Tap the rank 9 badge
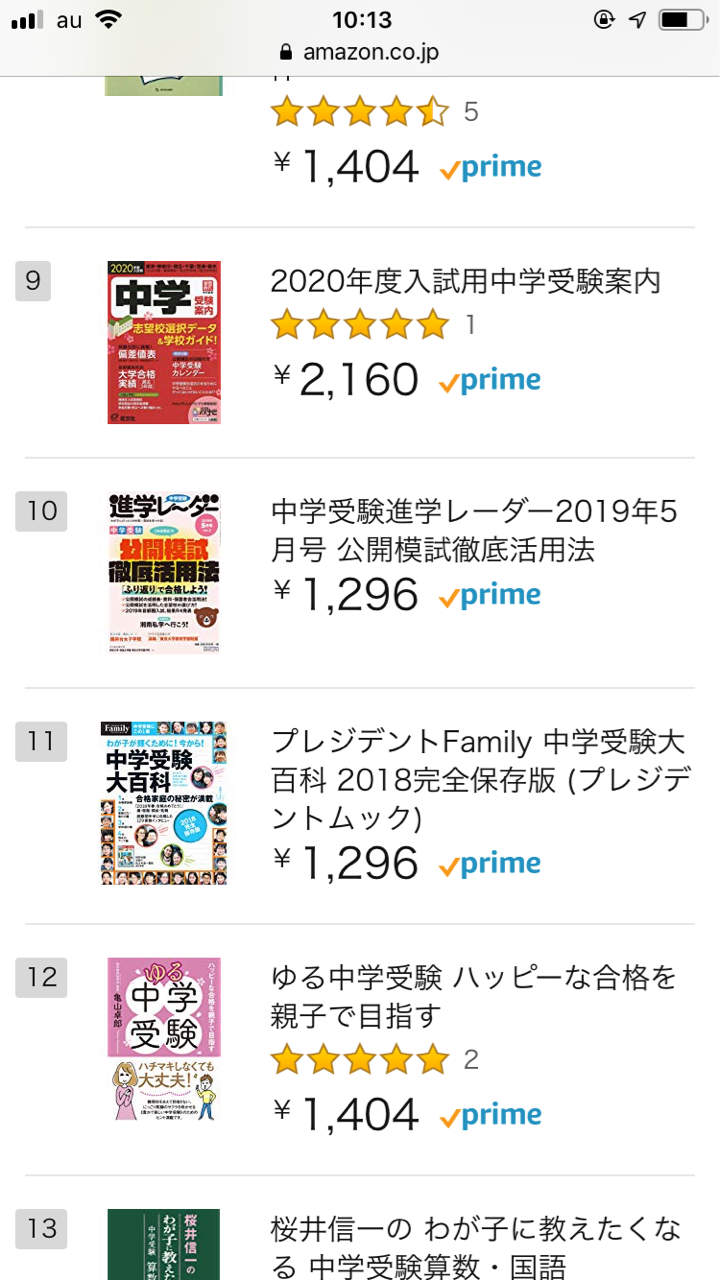Image resolution: width=720 pixels, height=1280 pixels. click(x=33, y=281)
